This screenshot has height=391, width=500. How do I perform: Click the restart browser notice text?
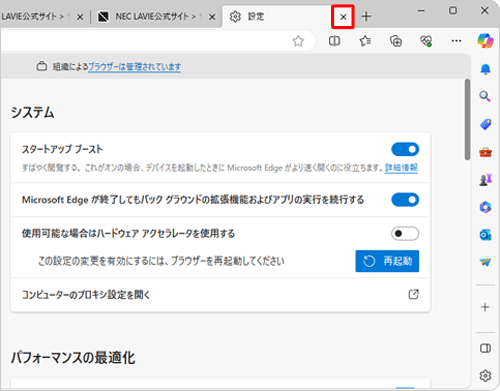click(161, 261)
